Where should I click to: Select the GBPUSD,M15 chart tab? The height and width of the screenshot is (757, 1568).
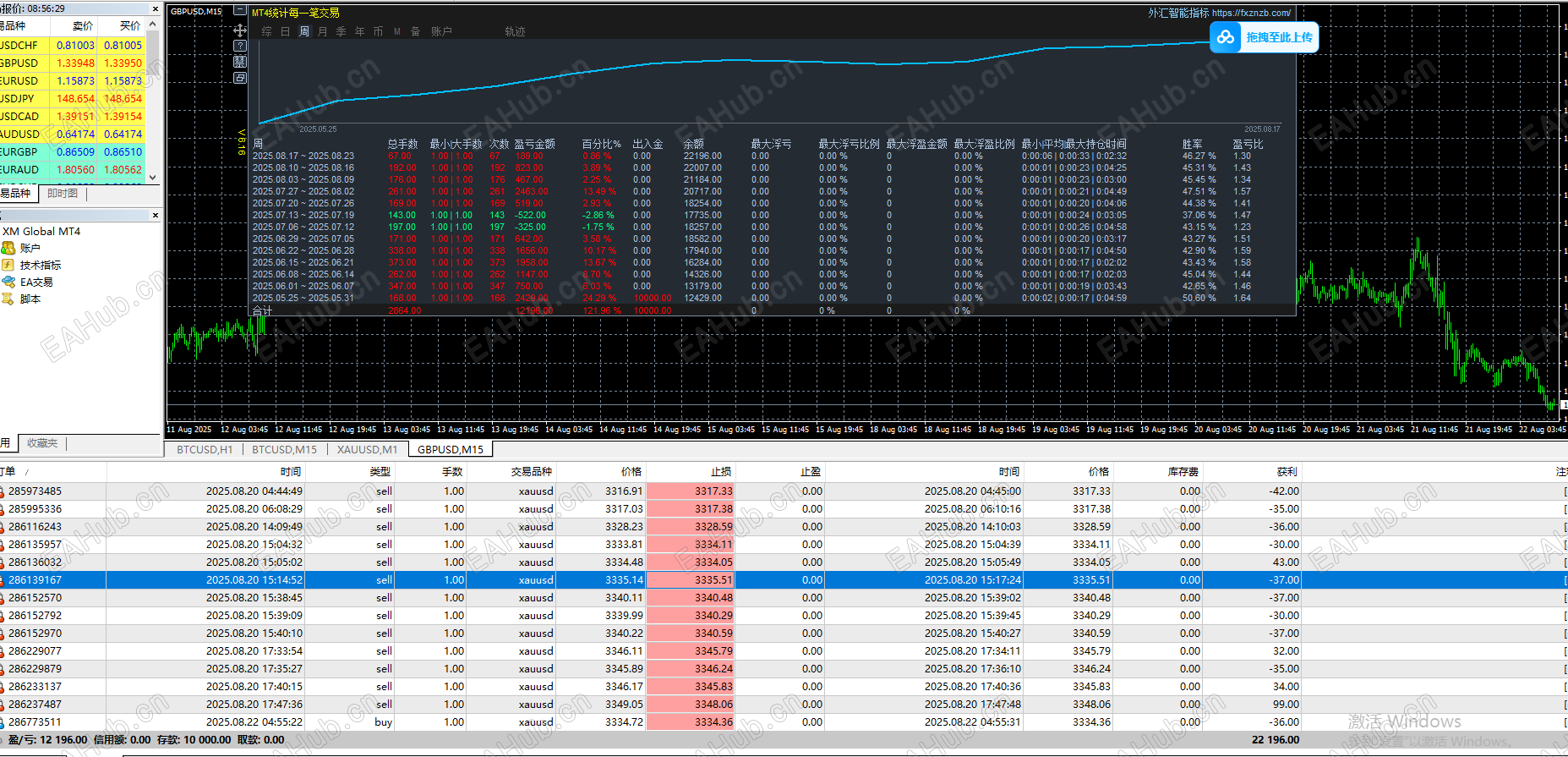[x=451, y=450]
